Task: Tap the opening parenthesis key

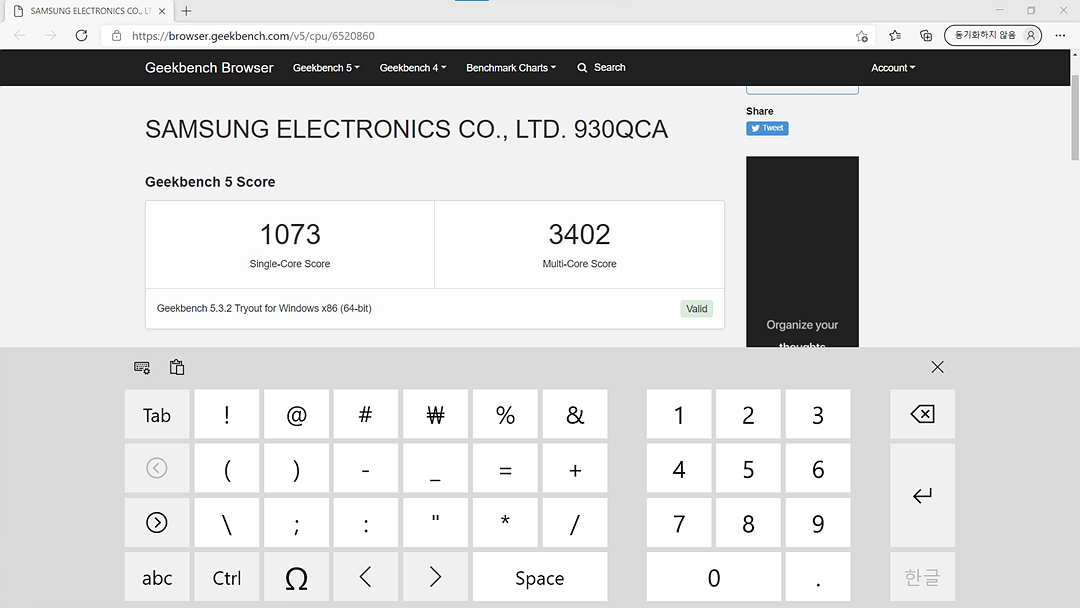Action: (227, 468)
